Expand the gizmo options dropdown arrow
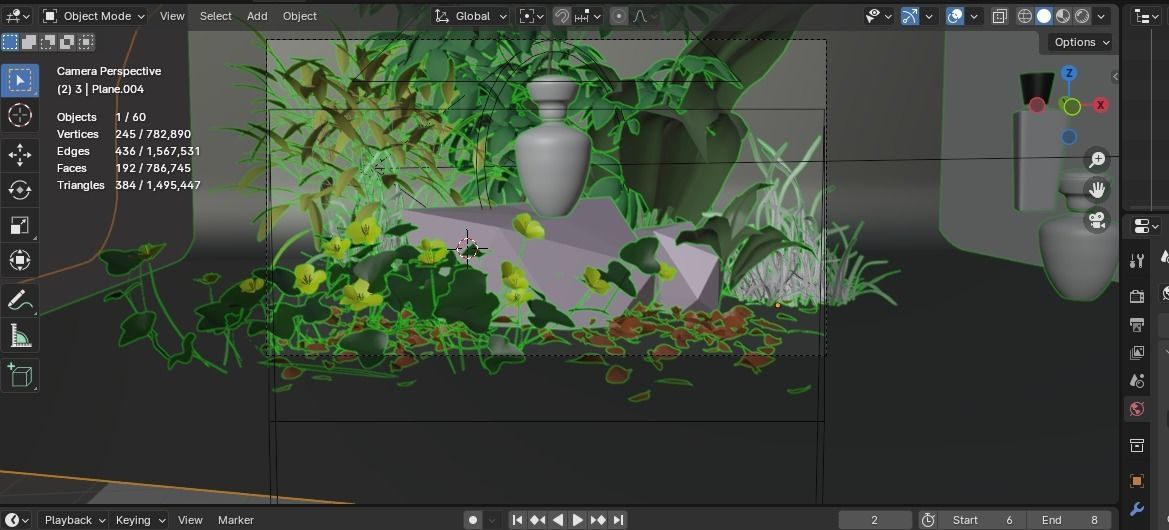Image resolution: width=1169 pixels, height=530 pixels. pyautogui.click(x=929, y=16)
